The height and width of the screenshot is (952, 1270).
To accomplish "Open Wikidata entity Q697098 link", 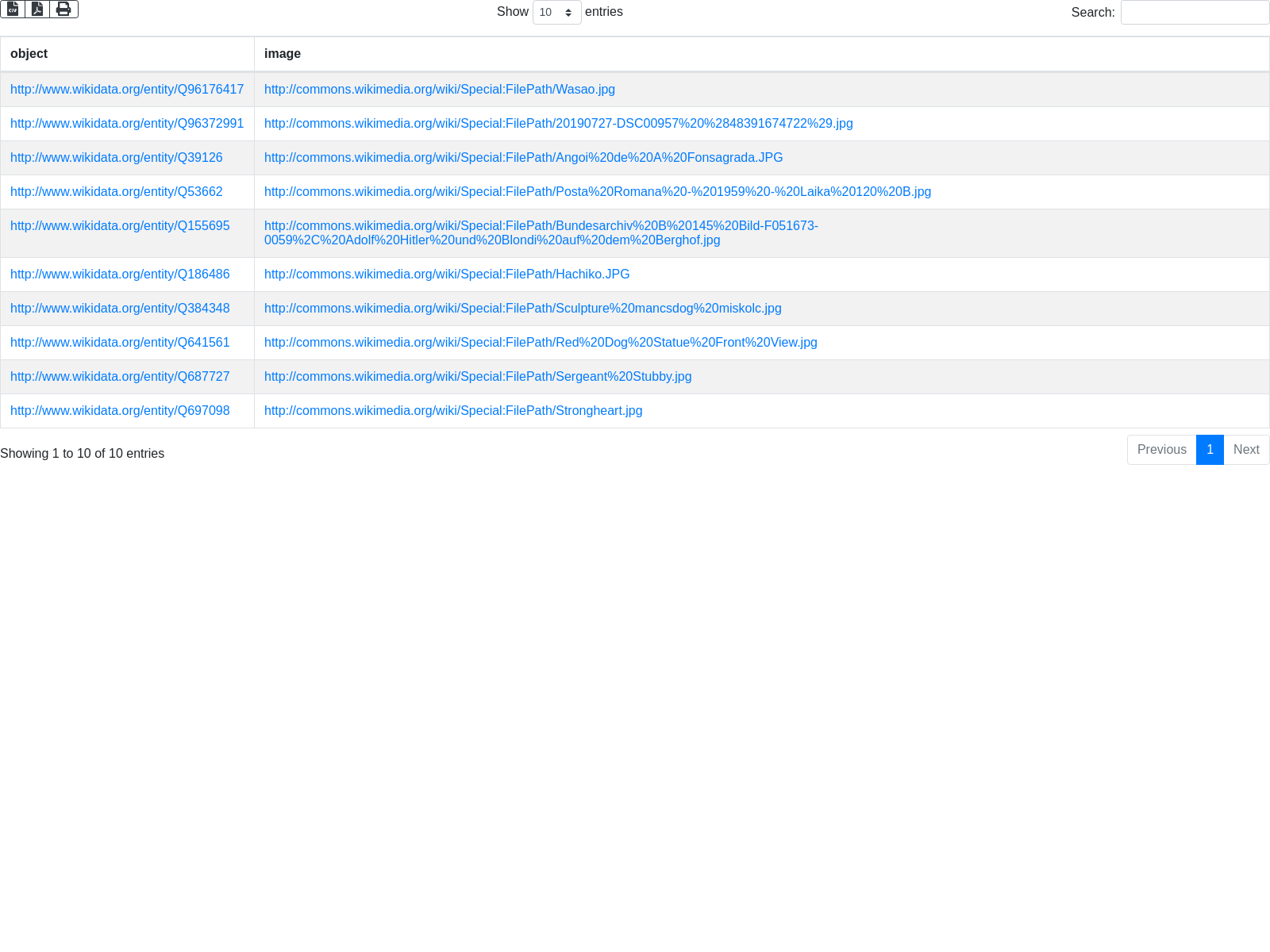I will coord(120,411).
